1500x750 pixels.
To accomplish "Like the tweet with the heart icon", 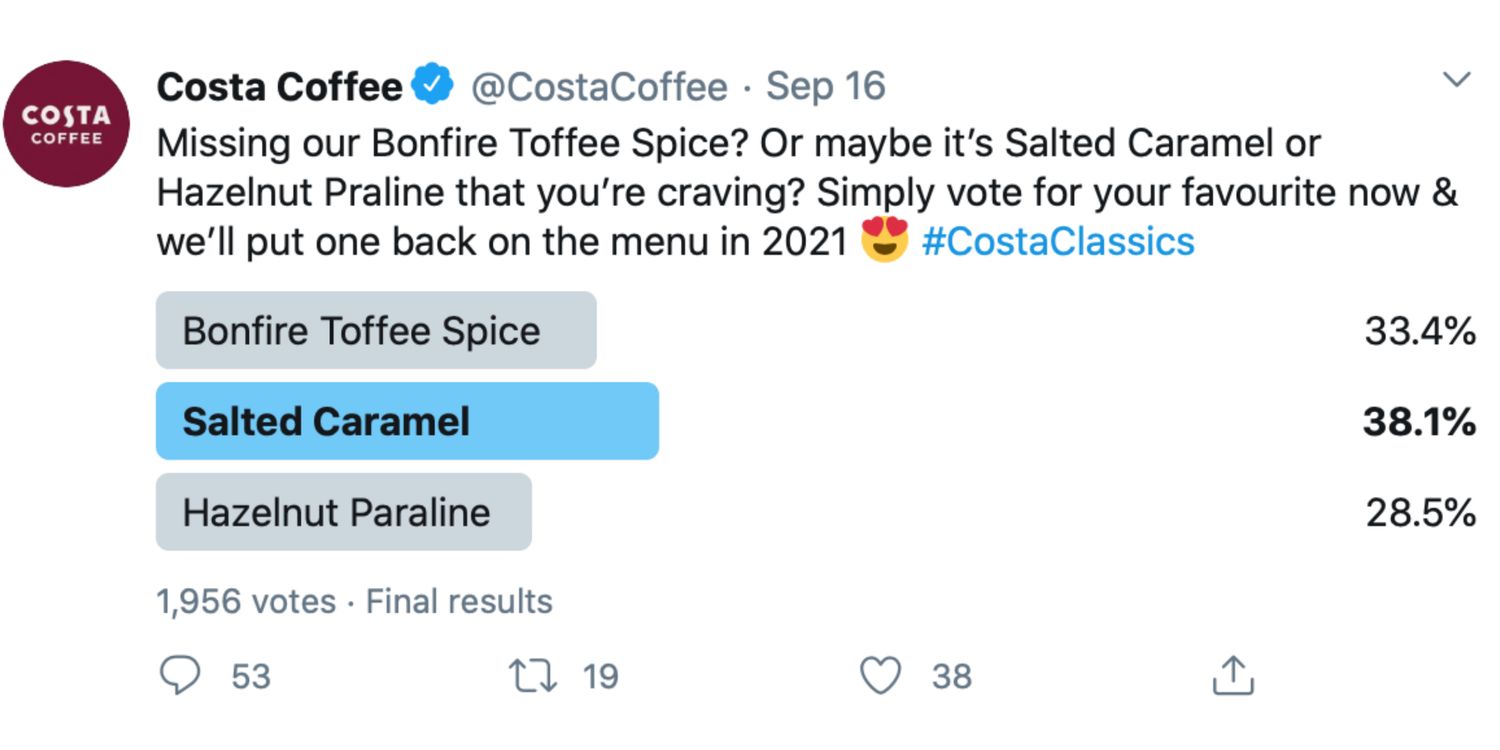I will (881, 676).
